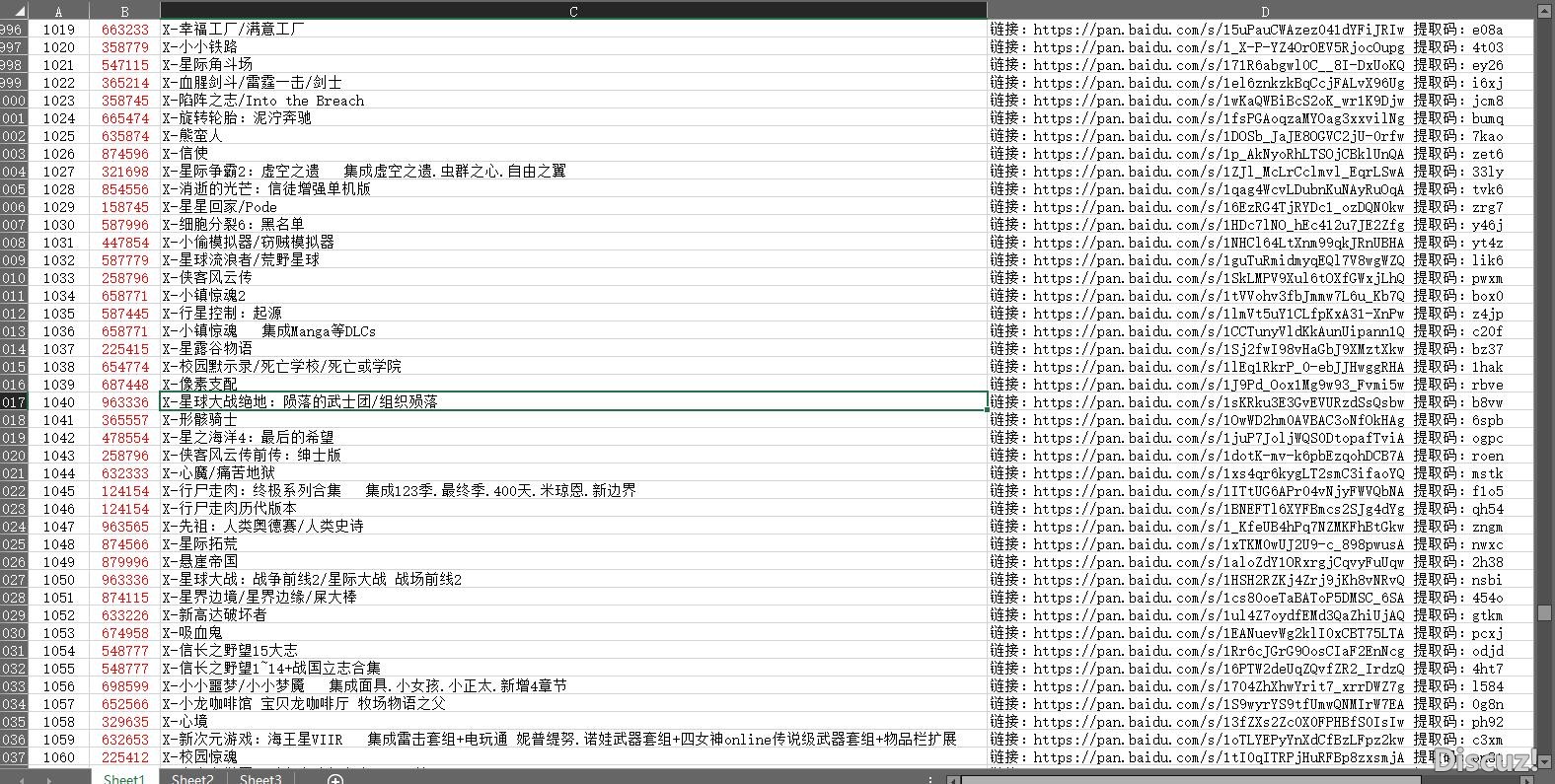Click red code 663233 in column B

click(x=124, y=30)
